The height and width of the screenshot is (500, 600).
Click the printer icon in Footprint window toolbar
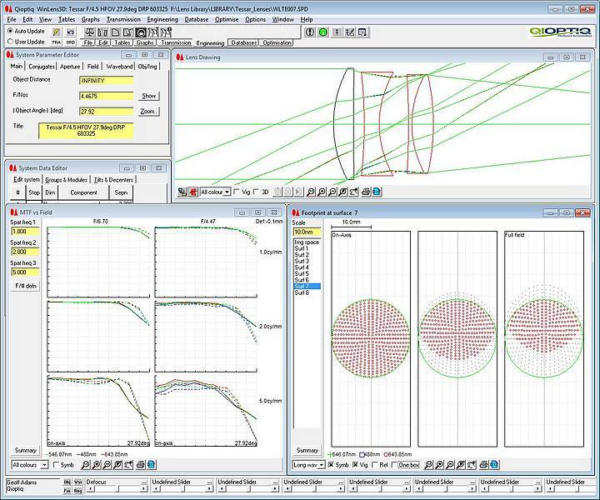tap(483, 465)
